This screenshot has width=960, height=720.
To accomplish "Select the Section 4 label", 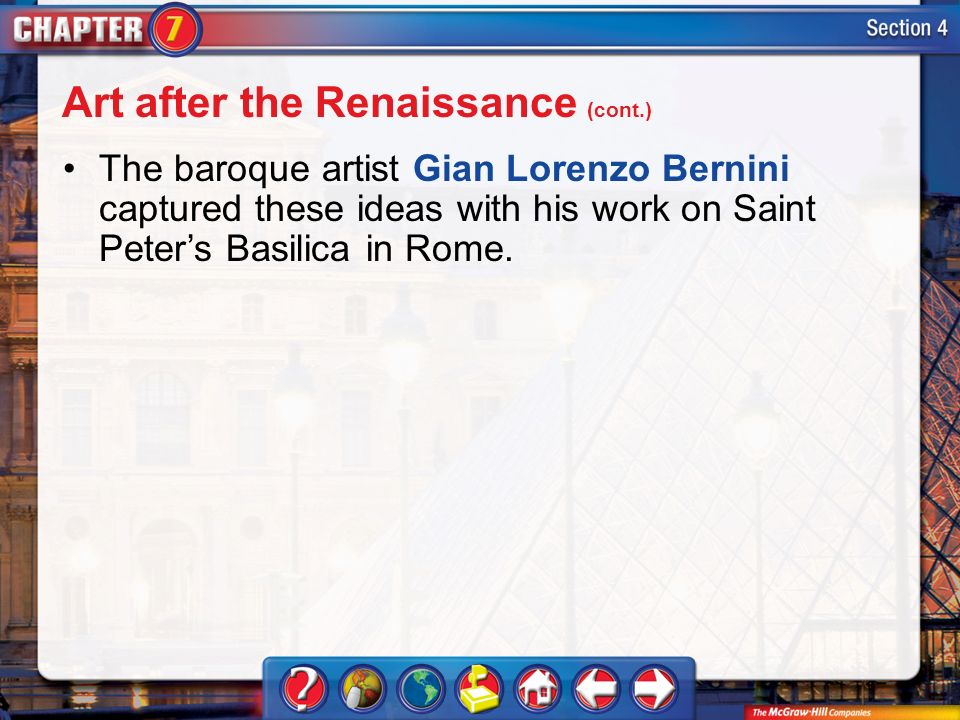I will tap(906, 28).
